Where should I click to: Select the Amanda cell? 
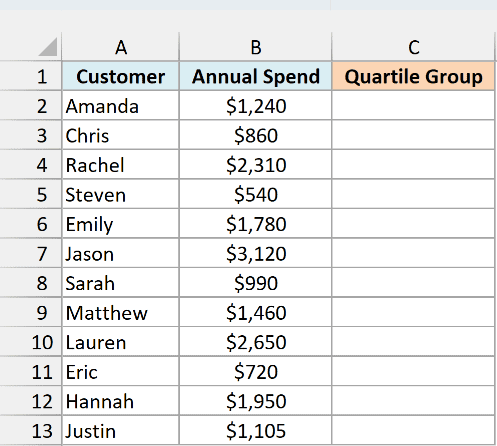click(x=120, y=105)
